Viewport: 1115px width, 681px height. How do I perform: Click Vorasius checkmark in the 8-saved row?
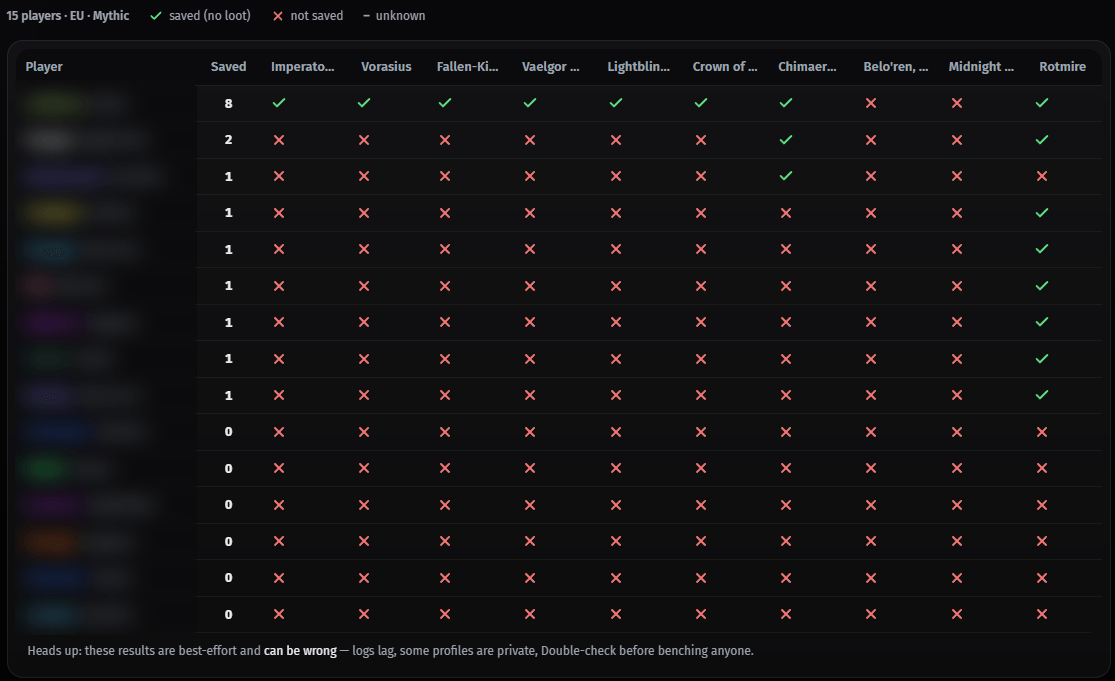click(x=364, y=103)
